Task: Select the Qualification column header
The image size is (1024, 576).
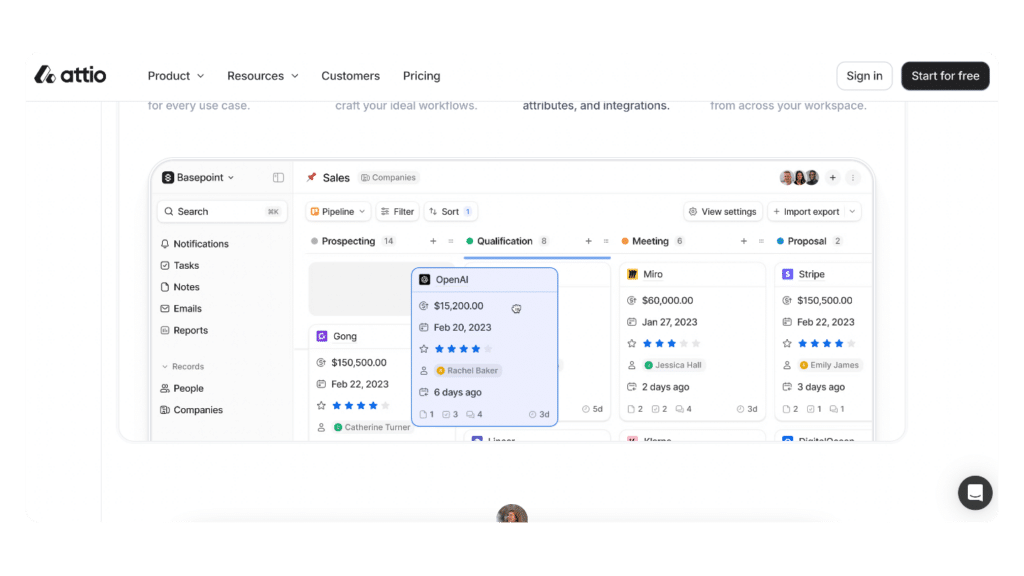Action: (507, 241)
